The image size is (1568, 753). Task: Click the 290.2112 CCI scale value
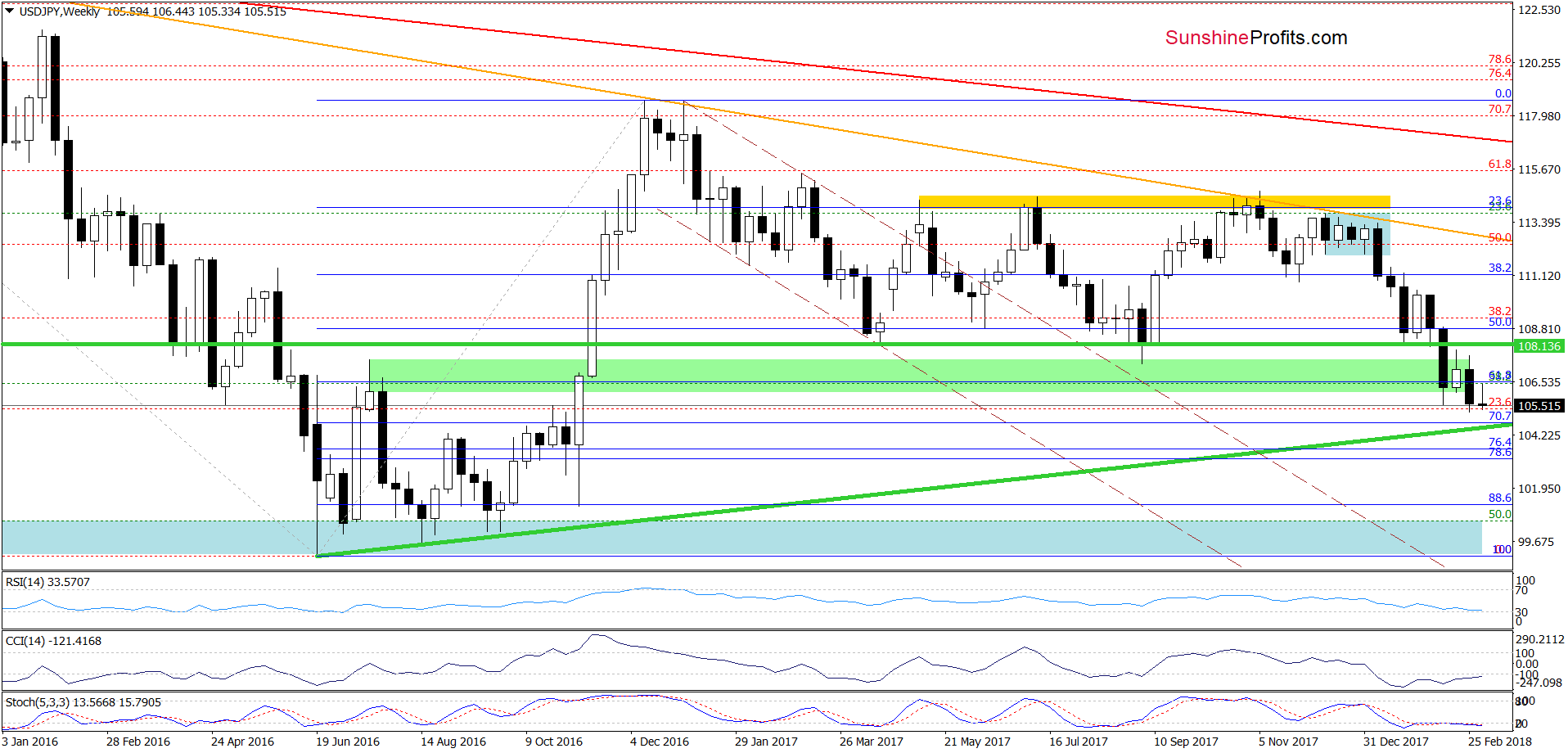click(x=1540, y=639)
